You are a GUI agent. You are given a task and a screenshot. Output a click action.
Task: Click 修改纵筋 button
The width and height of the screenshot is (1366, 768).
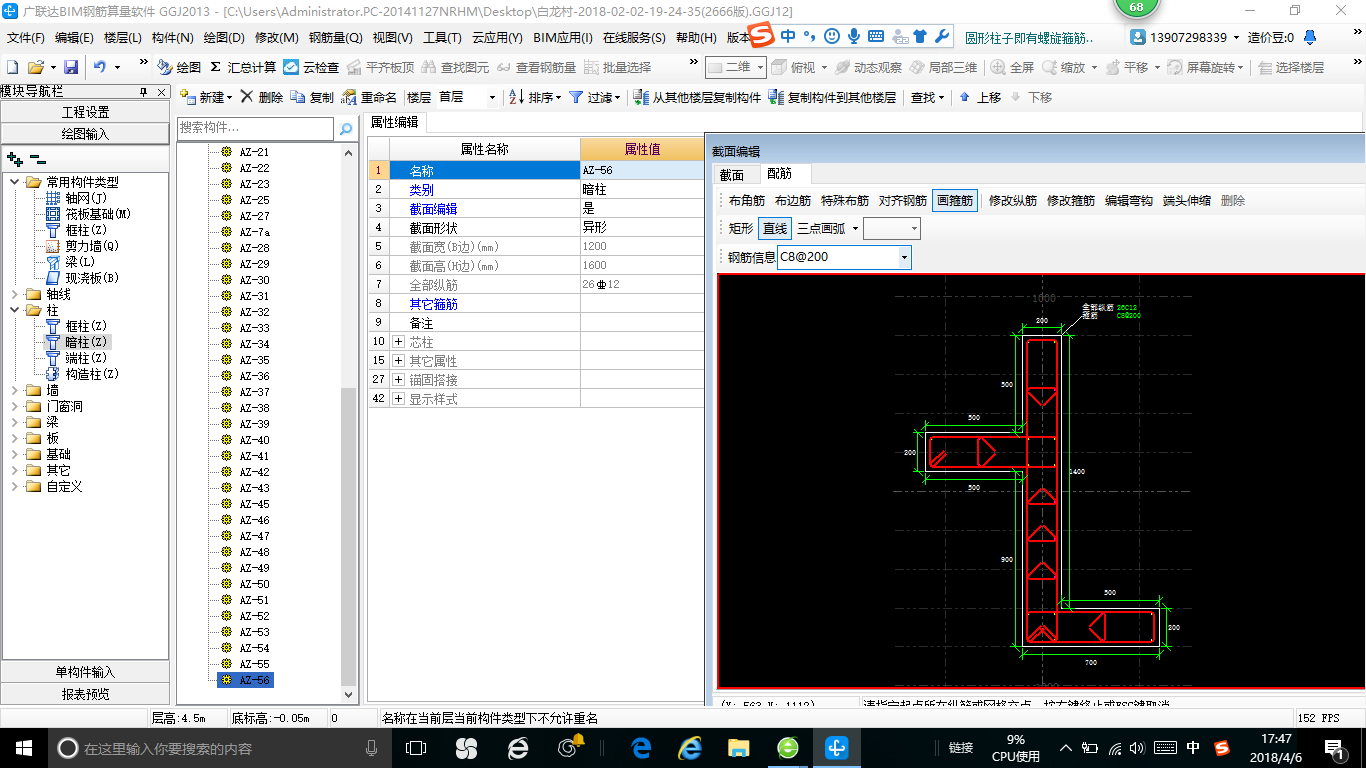pos(1013,200)
